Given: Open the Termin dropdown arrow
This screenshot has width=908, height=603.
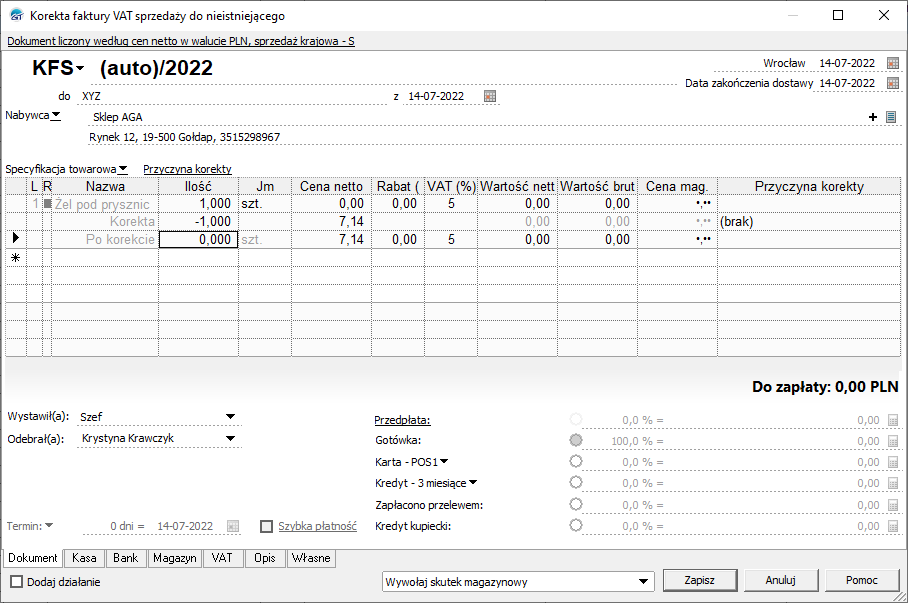Looking at the screenshot, I should pos(49,525).
